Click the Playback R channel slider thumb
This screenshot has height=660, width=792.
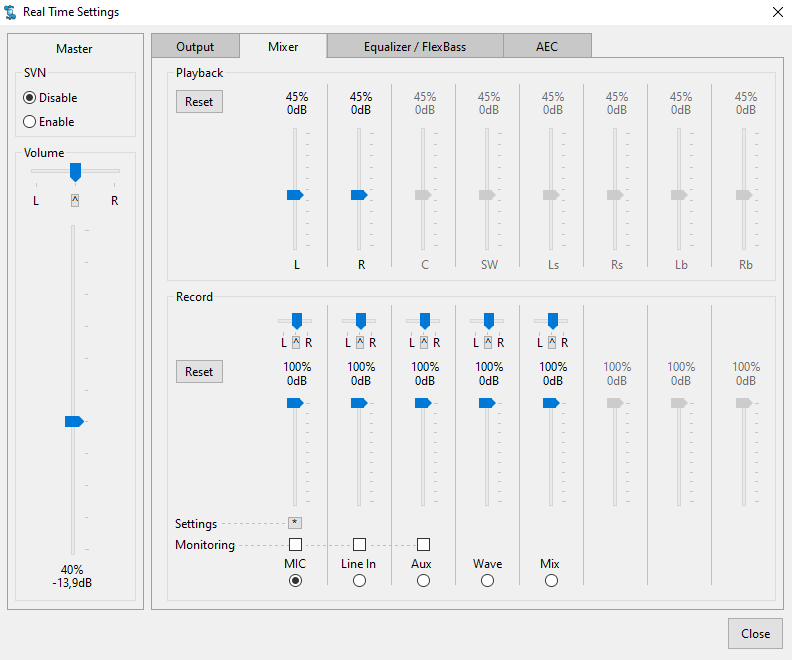click(x=359, y=195)
